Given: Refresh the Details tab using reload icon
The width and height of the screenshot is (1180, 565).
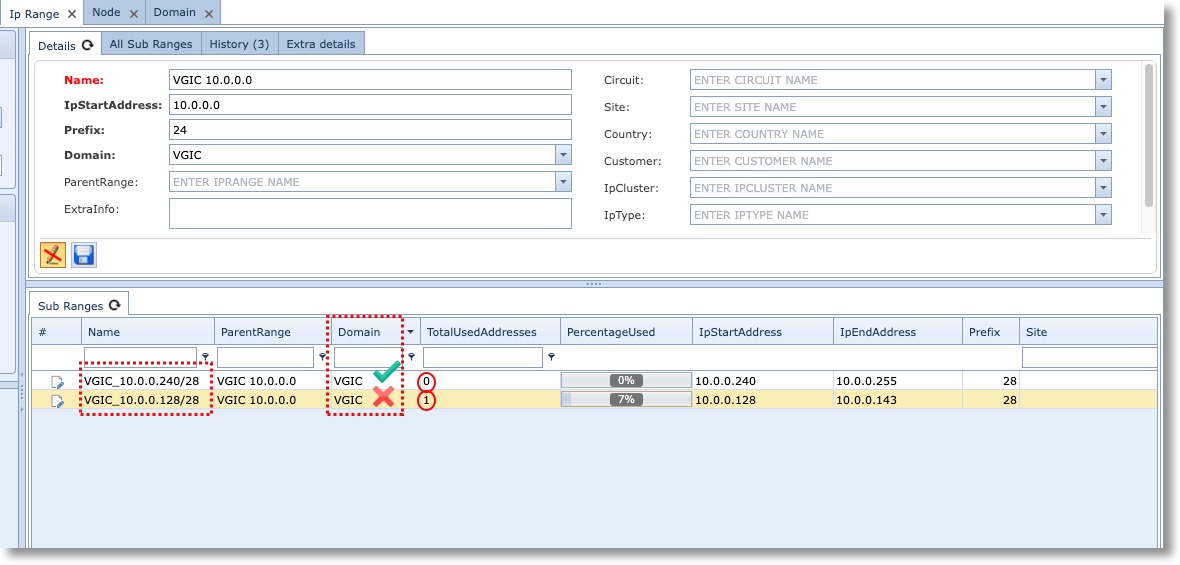Looking at the screenshot, I should [x=88, y=45].
